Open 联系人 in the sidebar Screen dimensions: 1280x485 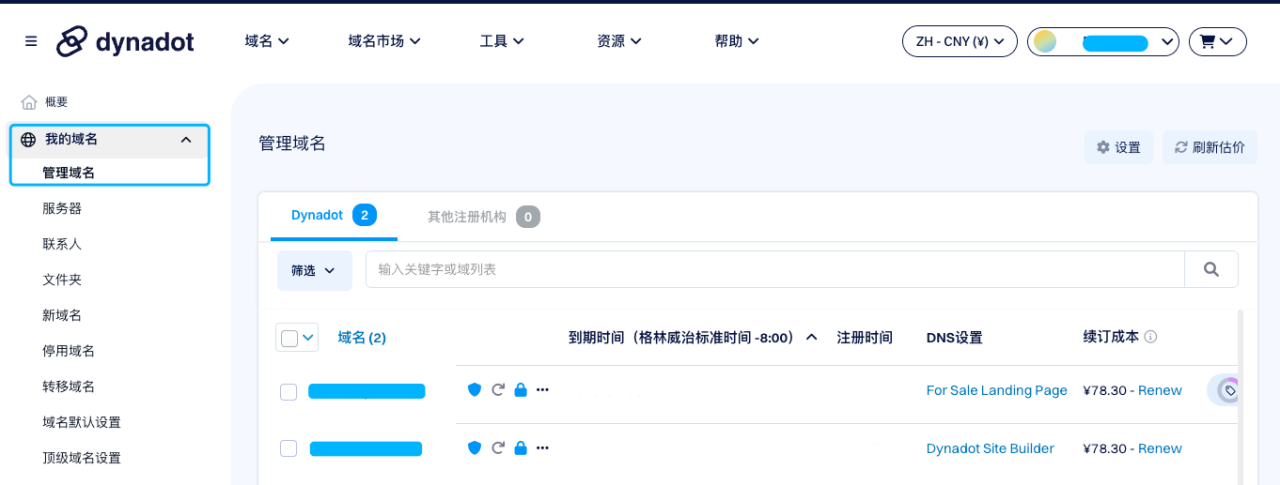pyautogui.click(x=62, y=244)
